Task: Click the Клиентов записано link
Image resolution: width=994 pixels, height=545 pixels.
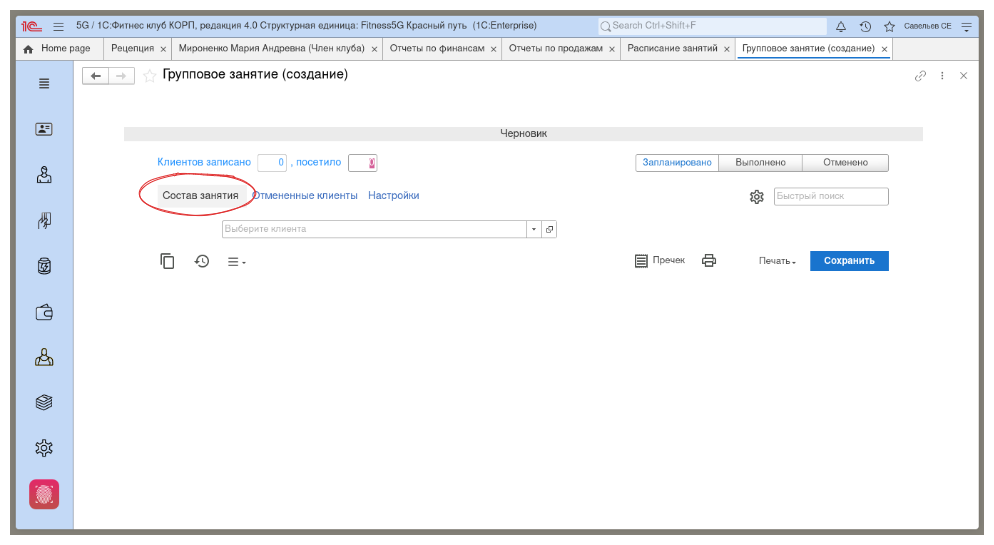Action: pos(204,163)
